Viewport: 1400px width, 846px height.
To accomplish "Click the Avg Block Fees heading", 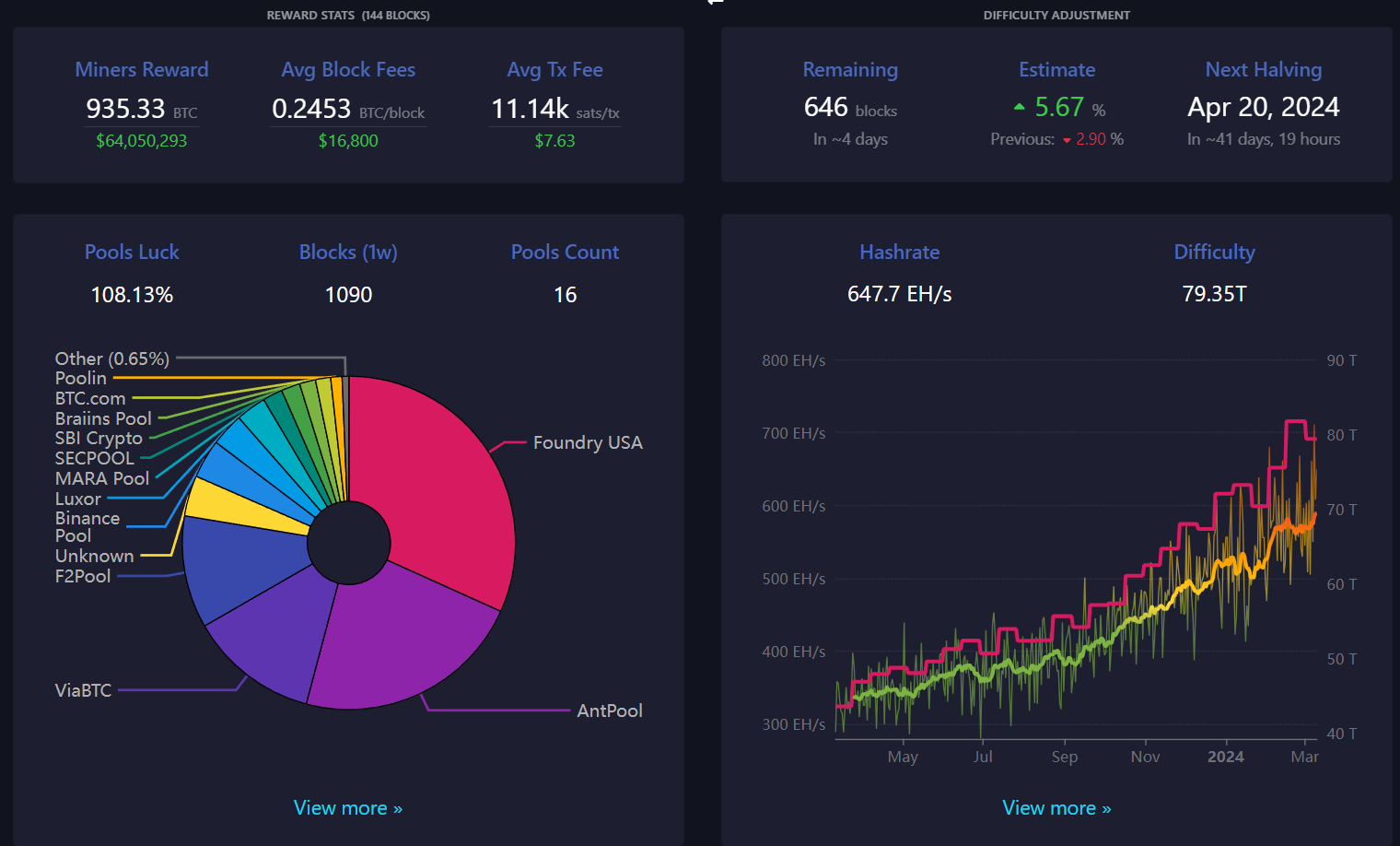I will [348, 69].
